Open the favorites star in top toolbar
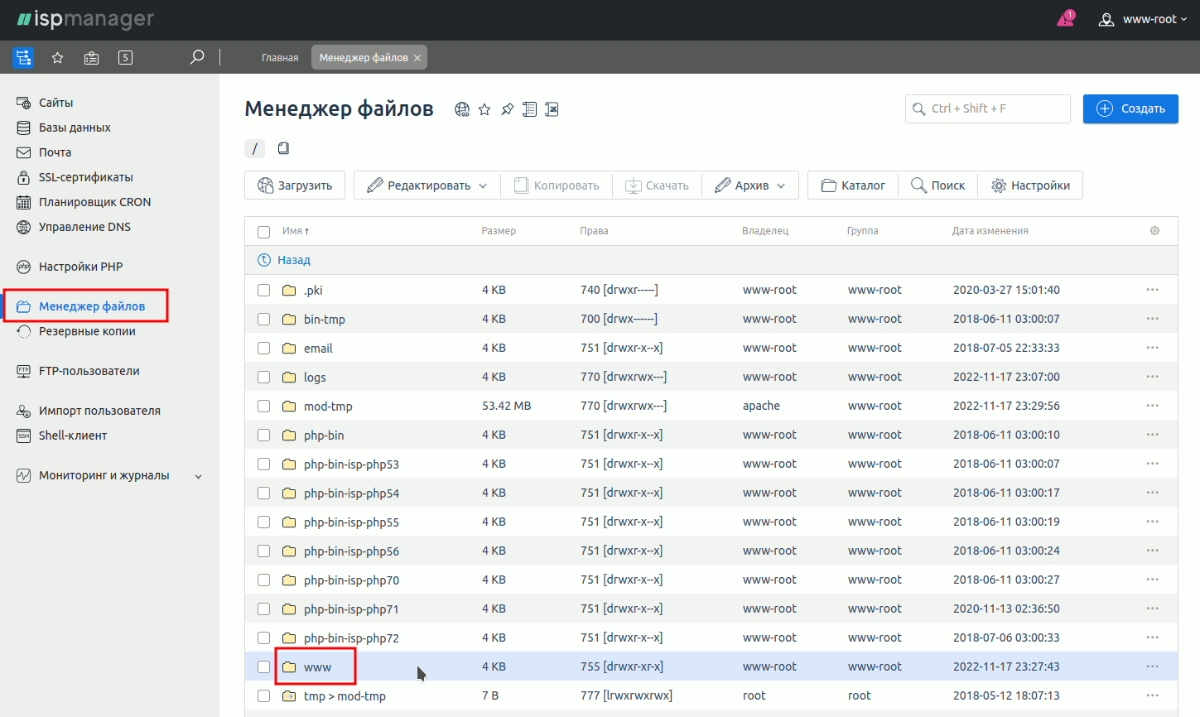 tap(57, 57)
